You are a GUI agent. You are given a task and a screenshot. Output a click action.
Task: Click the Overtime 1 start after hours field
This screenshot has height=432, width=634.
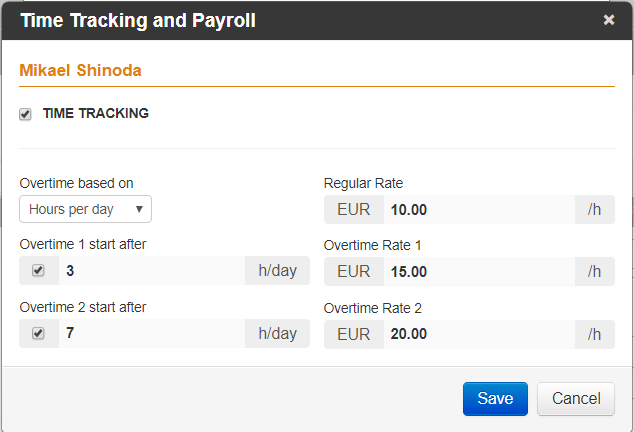pos(152,271)
